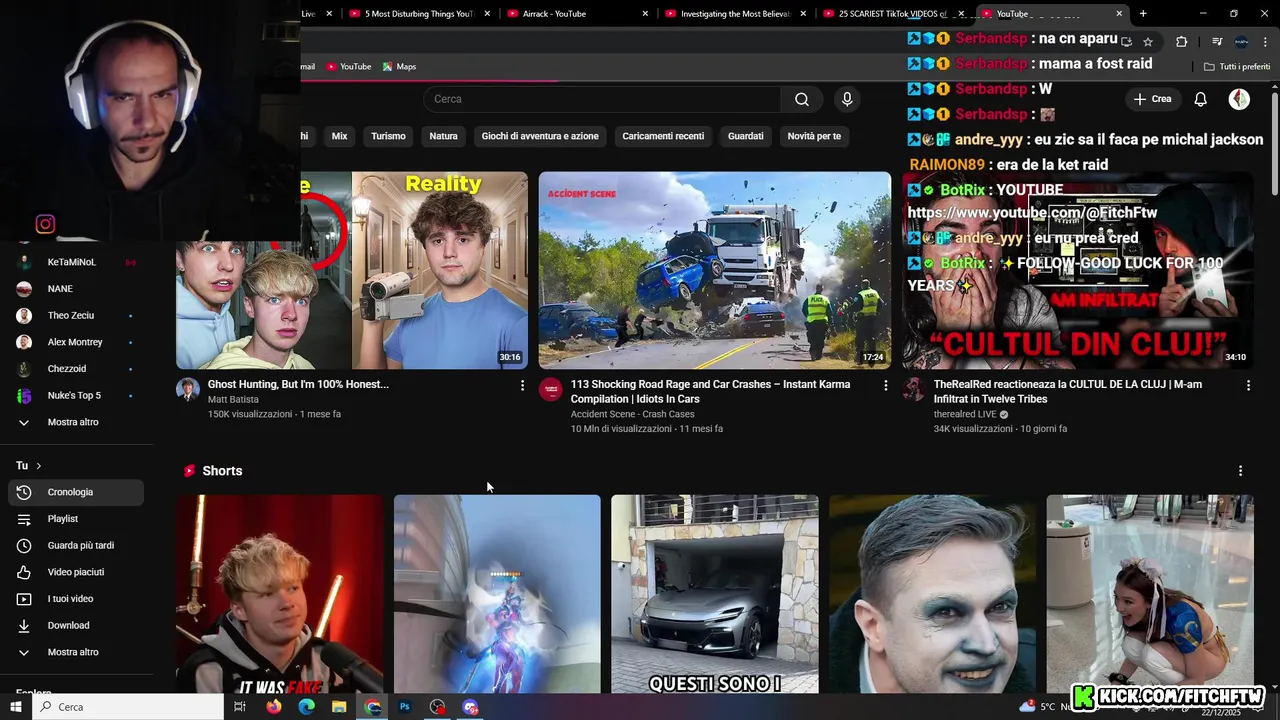Close the 5 Most Disturbing Things tab
Image resolution: width=1280 pixels, height=720 pixels.
click(x=487, y=14)
